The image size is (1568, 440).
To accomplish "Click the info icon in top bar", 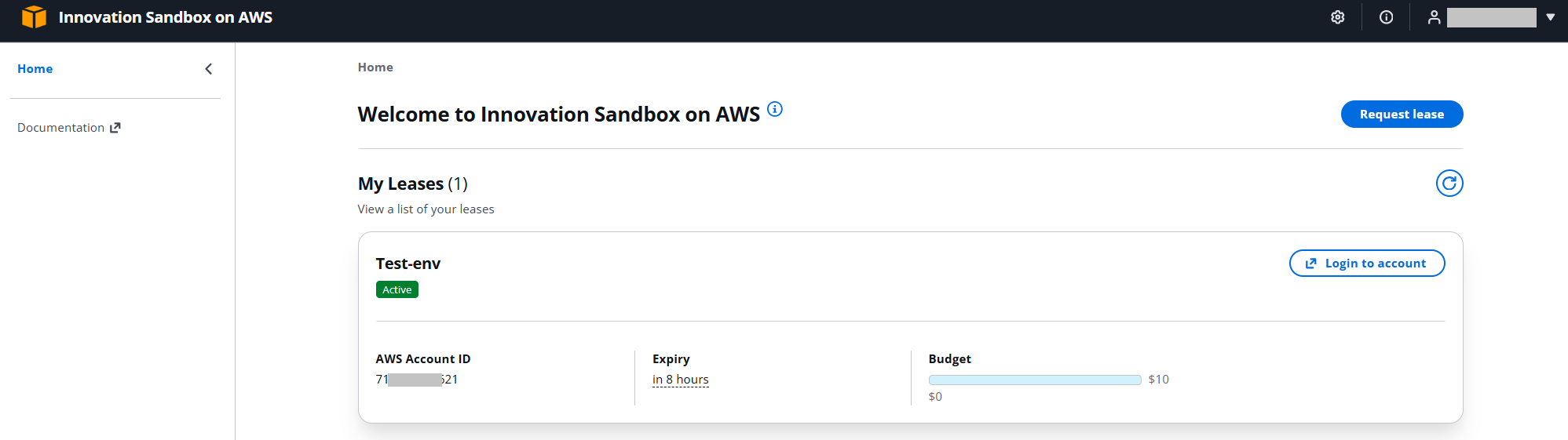I will (x=1387, y=17).
